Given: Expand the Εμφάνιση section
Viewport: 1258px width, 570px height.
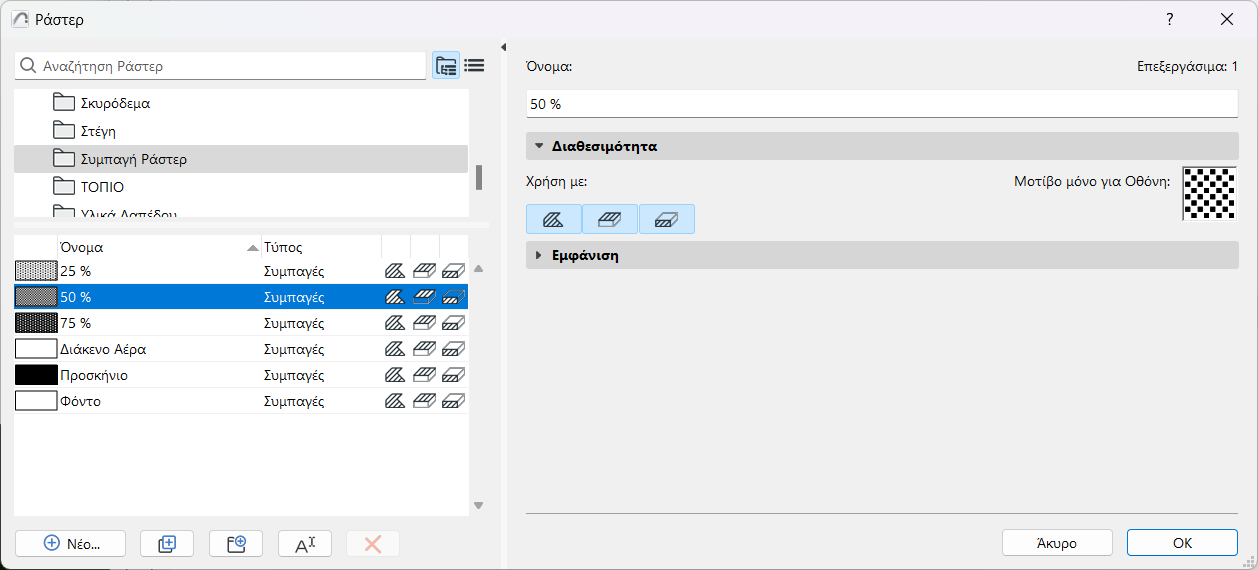Looking at the screenshot, I should coord(539,255).
